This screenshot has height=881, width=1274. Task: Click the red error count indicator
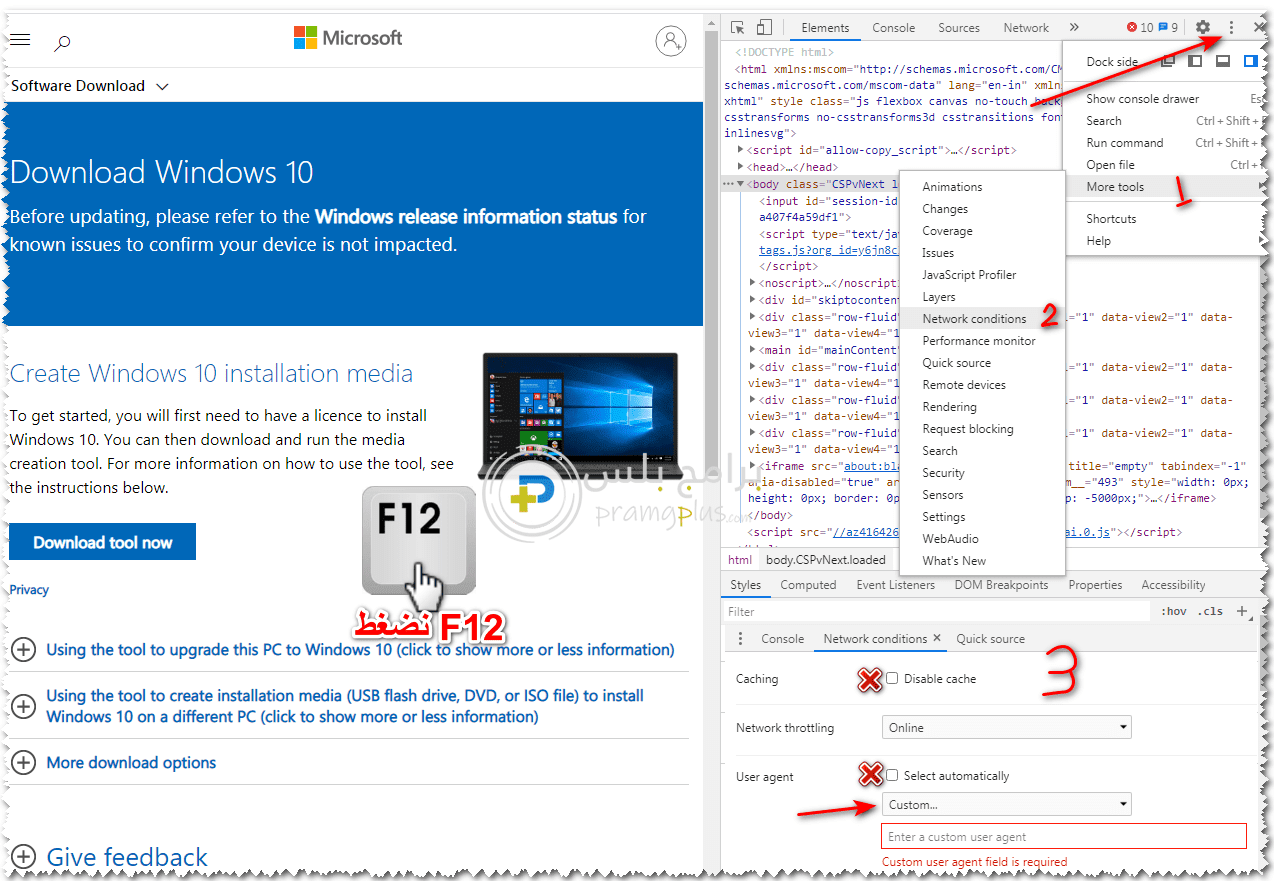pos(1139,28)
